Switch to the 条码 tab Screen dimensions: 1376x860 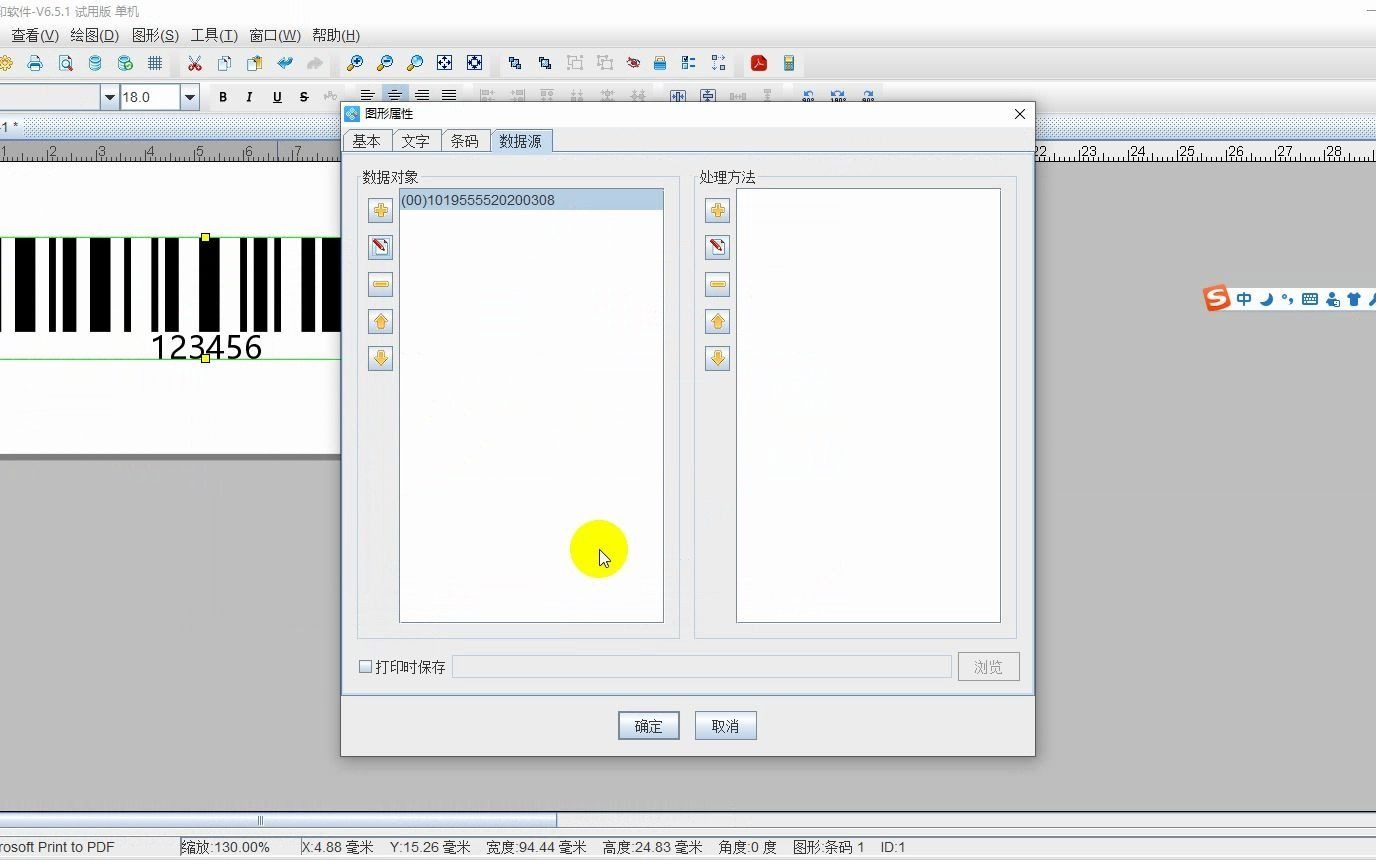[x=465, y=141]
